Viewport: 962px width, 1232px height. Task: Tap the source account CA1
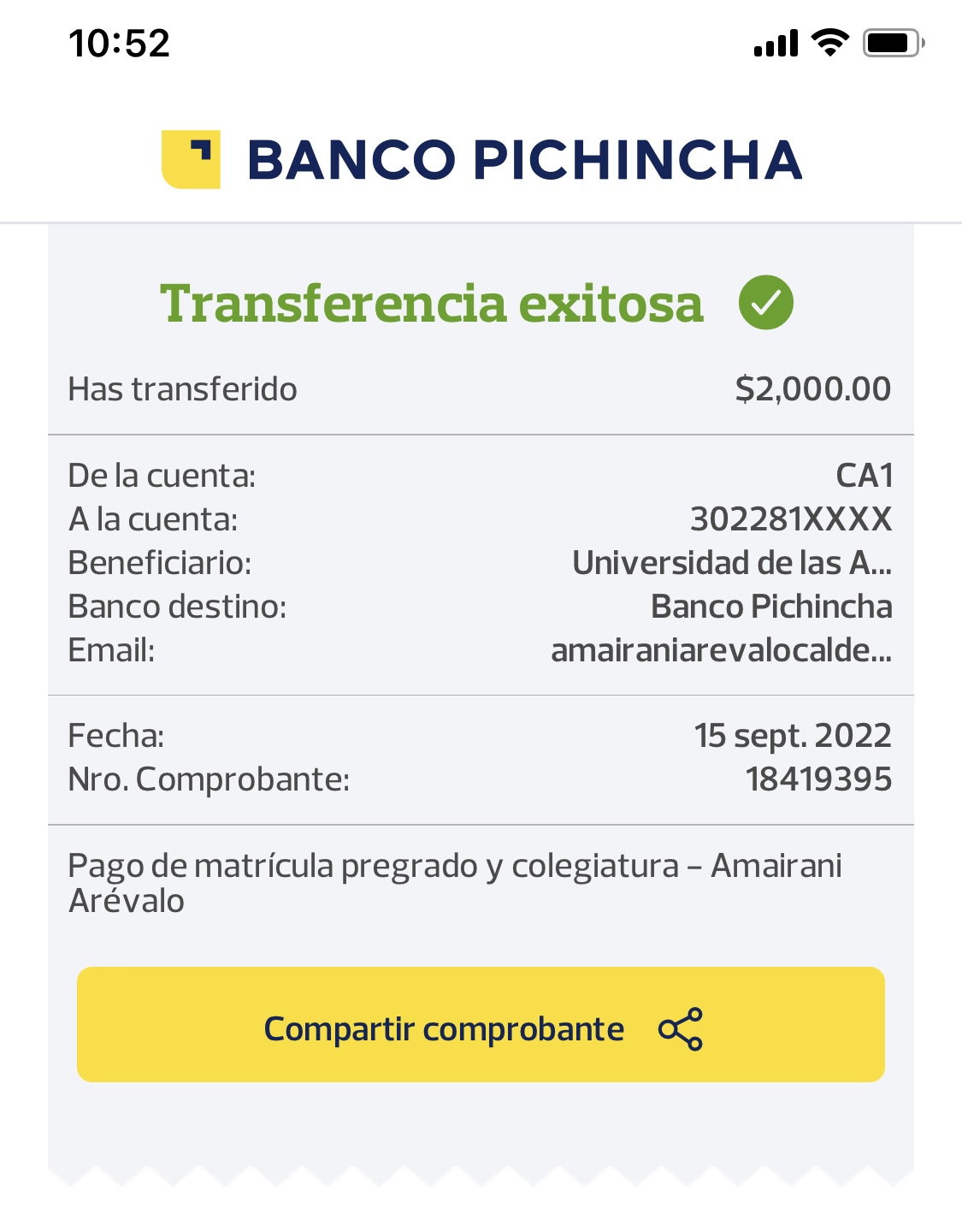tap(865, 476)
